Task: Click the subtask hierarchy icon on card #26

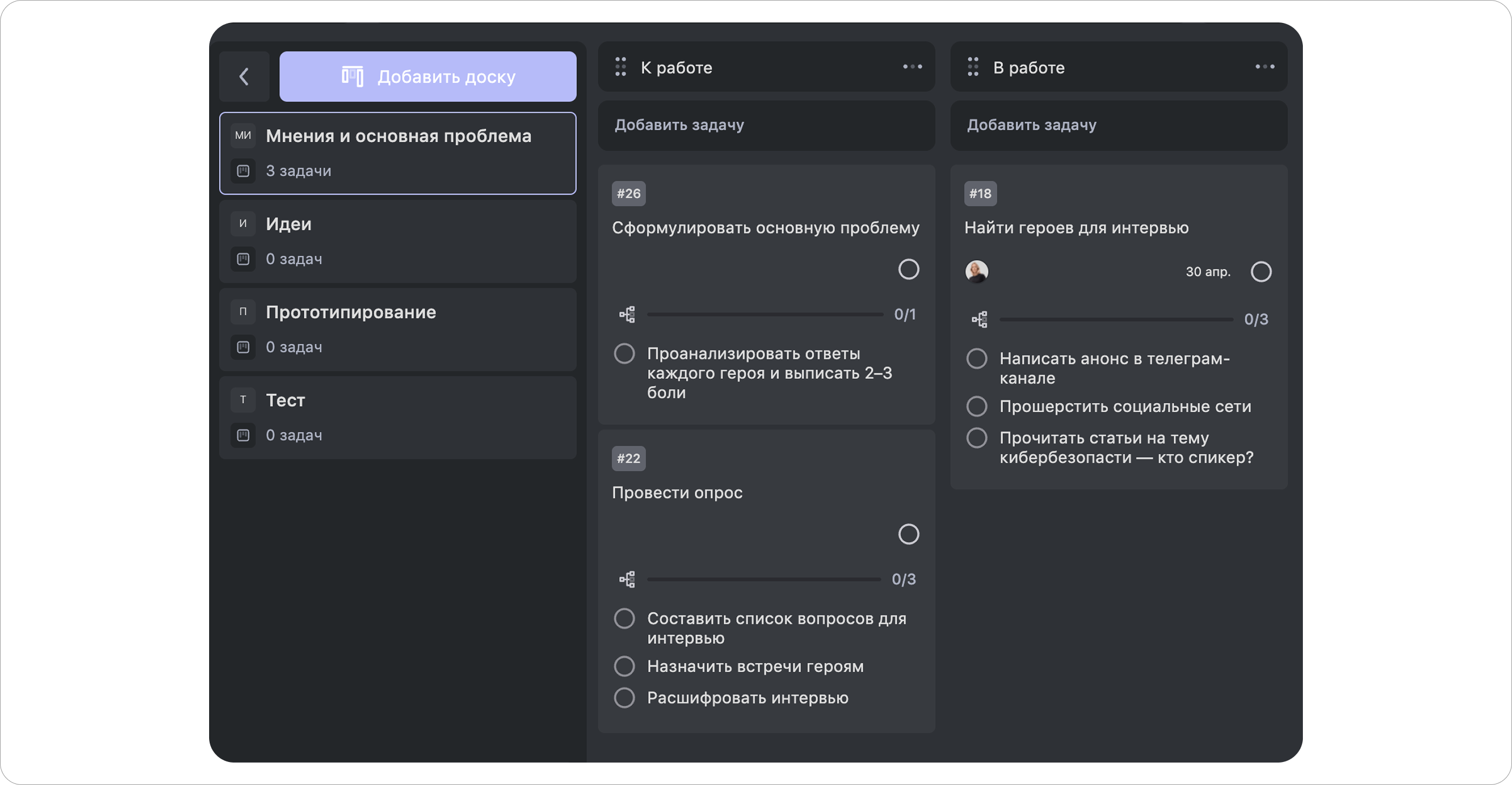Action: [627, 314]
